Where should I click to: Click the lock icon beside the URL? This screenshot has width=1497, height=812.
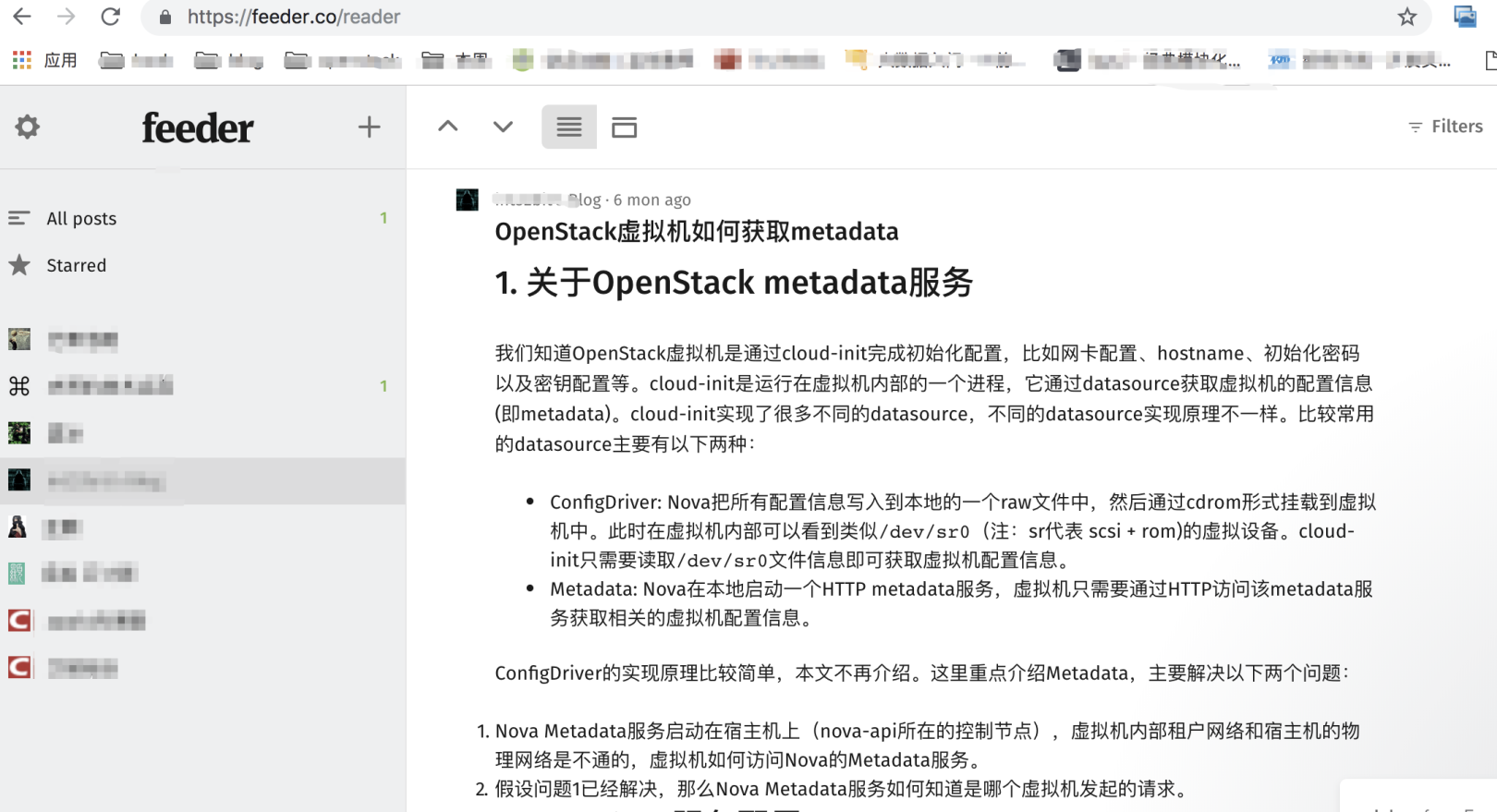(165, 17)
